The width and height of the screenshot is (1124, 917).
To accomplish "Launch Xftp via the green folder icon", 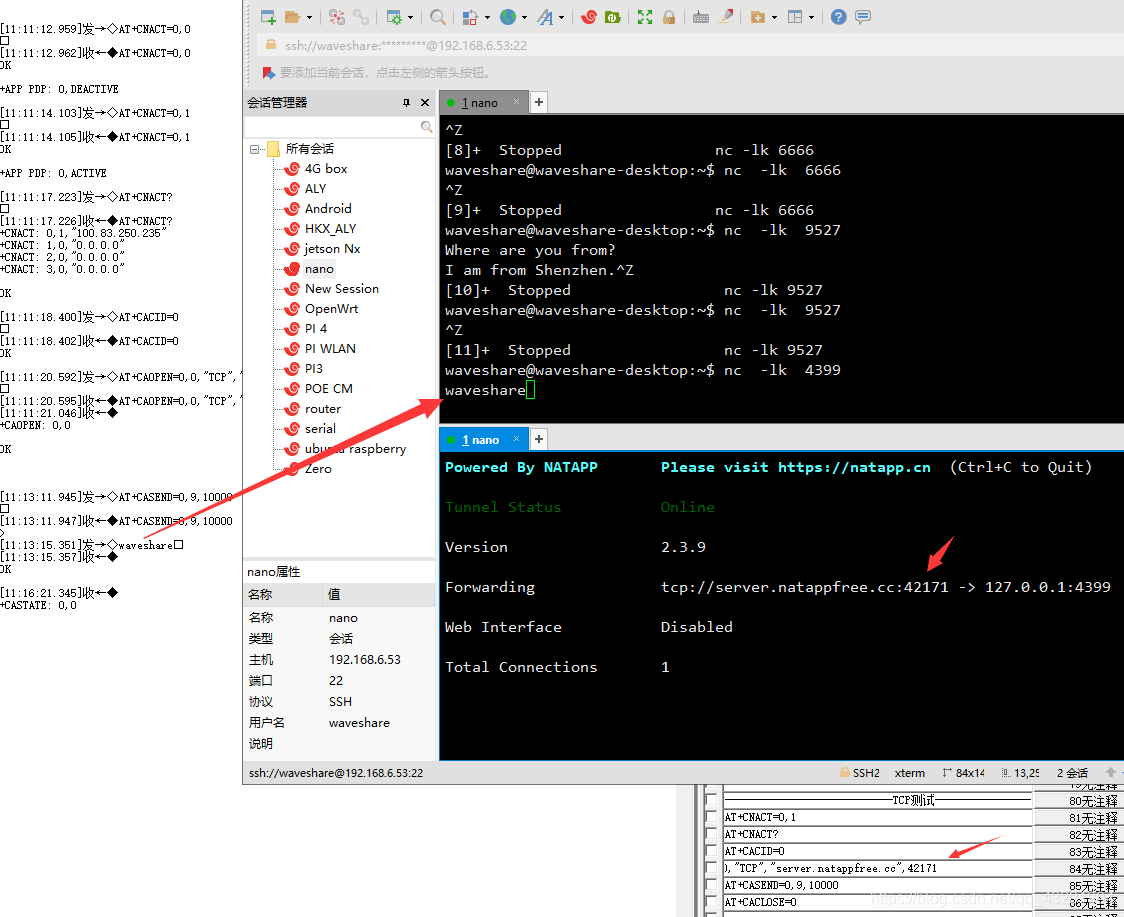I will [x=613, y=17].
